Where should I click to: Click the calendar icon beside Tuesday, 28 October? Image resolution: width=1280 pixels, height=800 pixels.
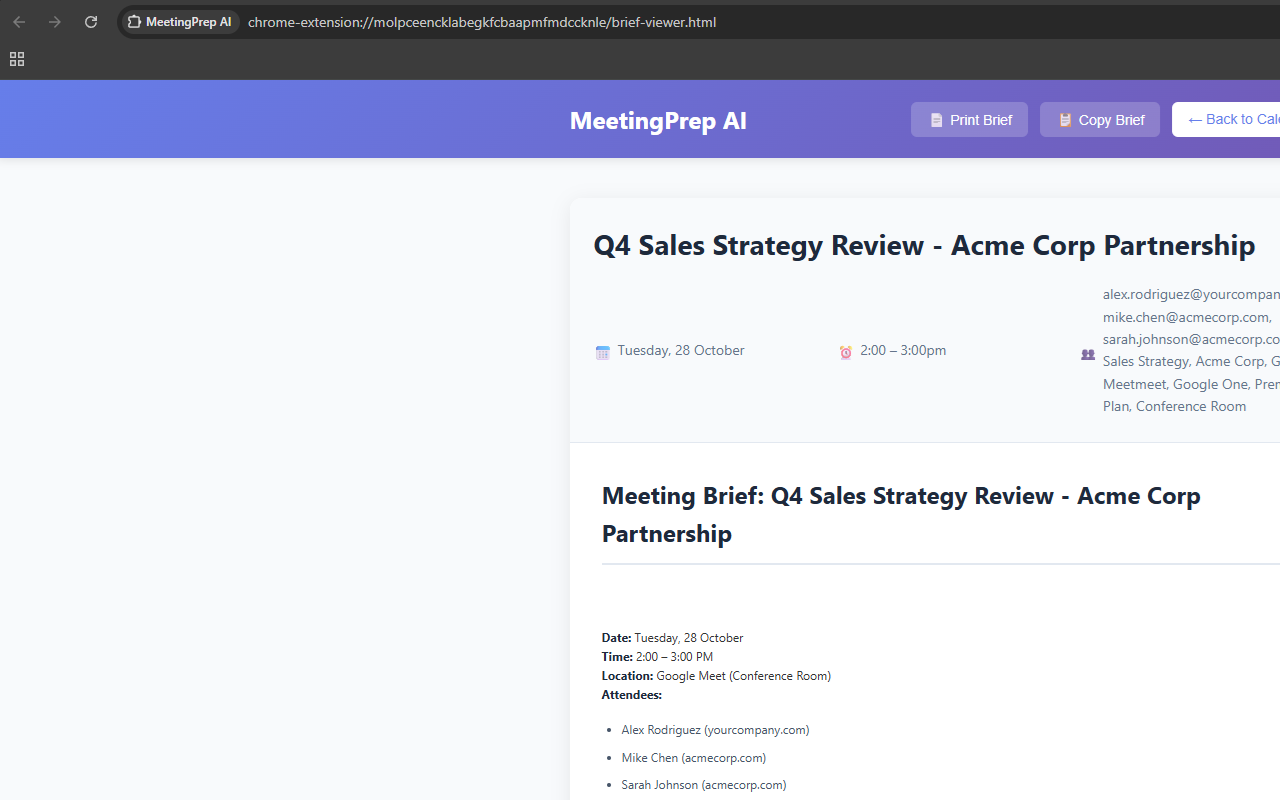pos(602,351)
